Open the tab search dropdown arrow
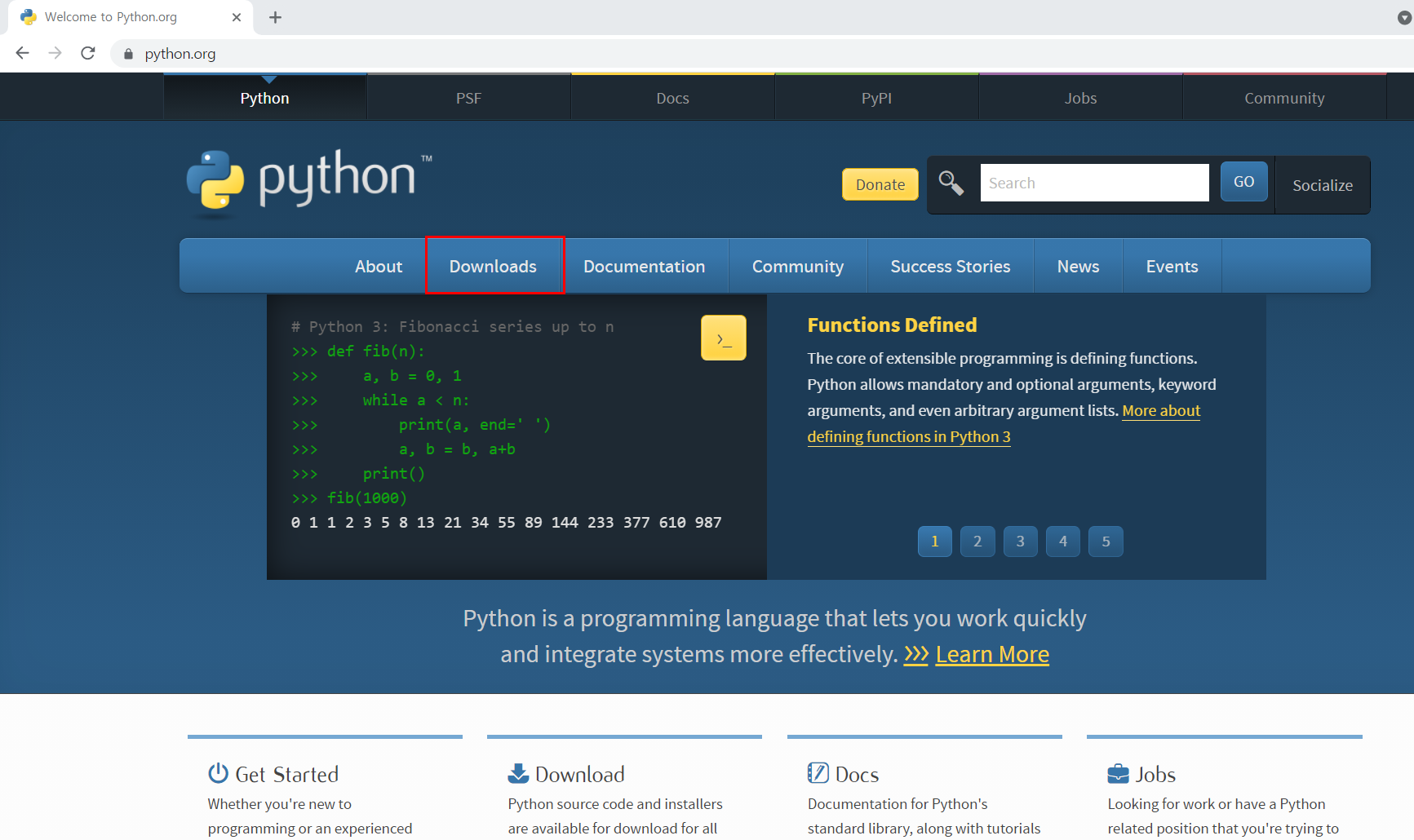The height and width of the screenshot is (840, 1414). click(x=1404, y=18)
